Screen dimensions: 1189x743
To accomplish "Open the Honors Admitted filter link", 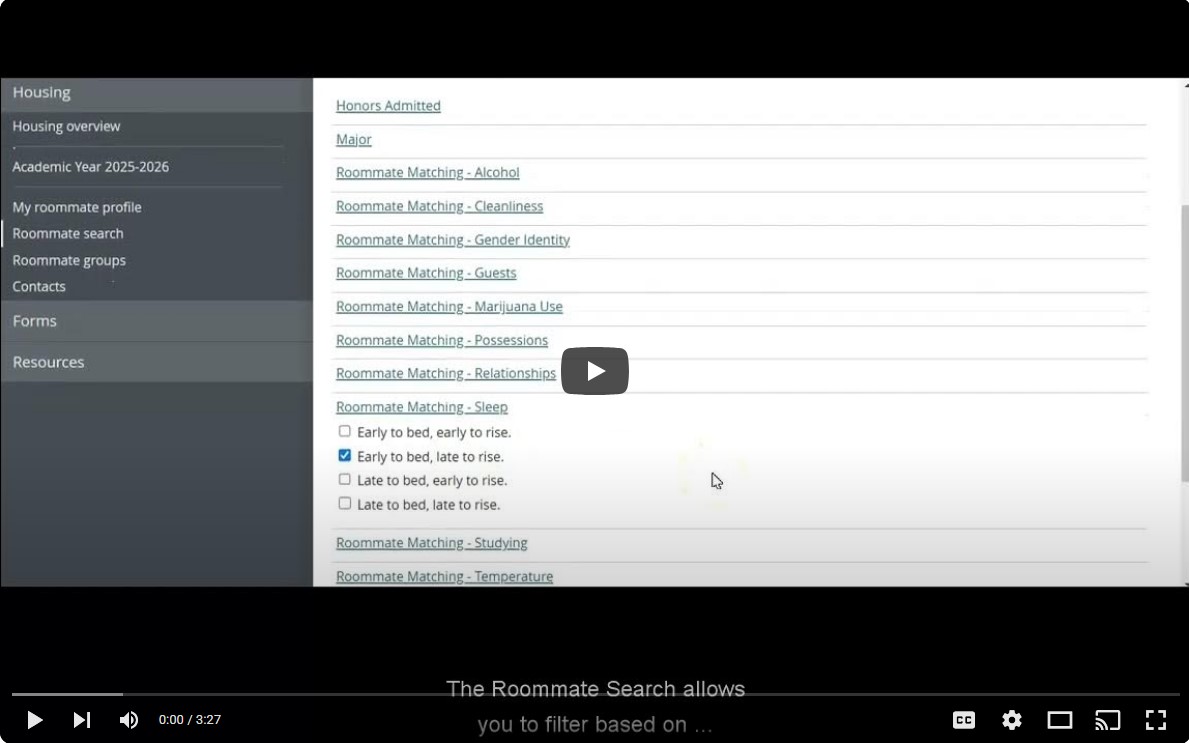I will click(x=388, y=106).
